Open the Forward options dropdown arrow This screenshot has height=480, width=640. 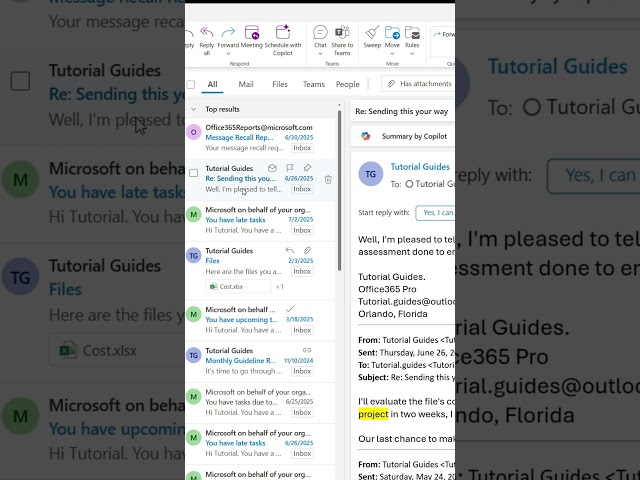pos(228,53)
